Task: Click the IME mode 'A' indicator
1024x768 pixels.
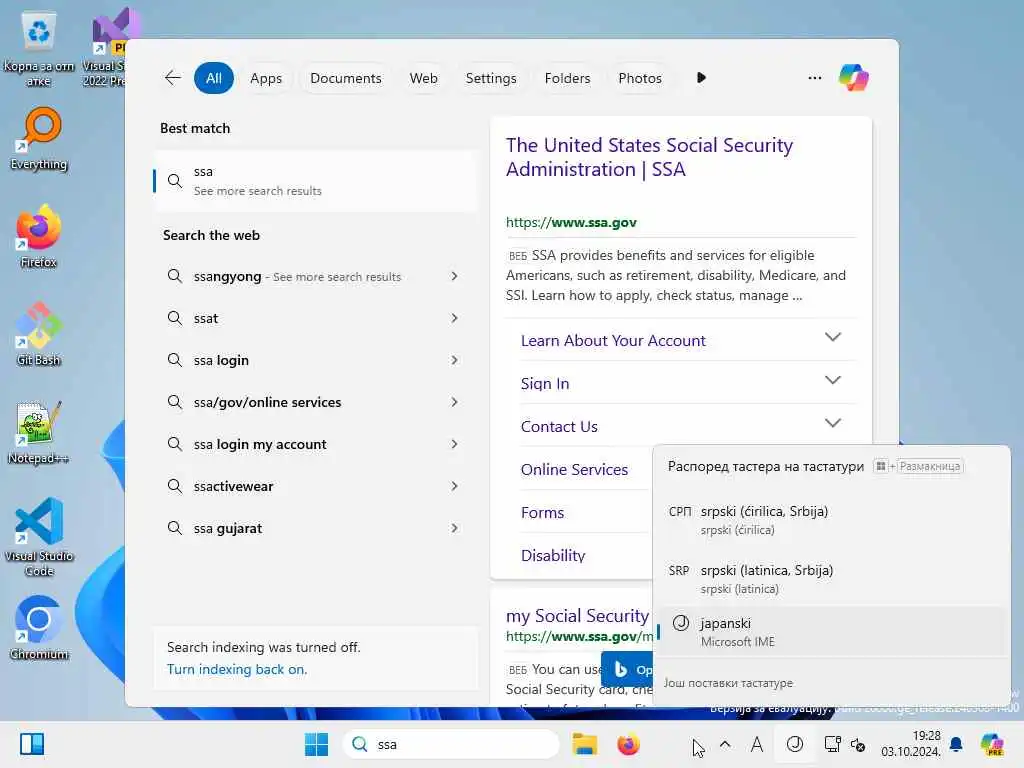Action: [x=757, y=744]
